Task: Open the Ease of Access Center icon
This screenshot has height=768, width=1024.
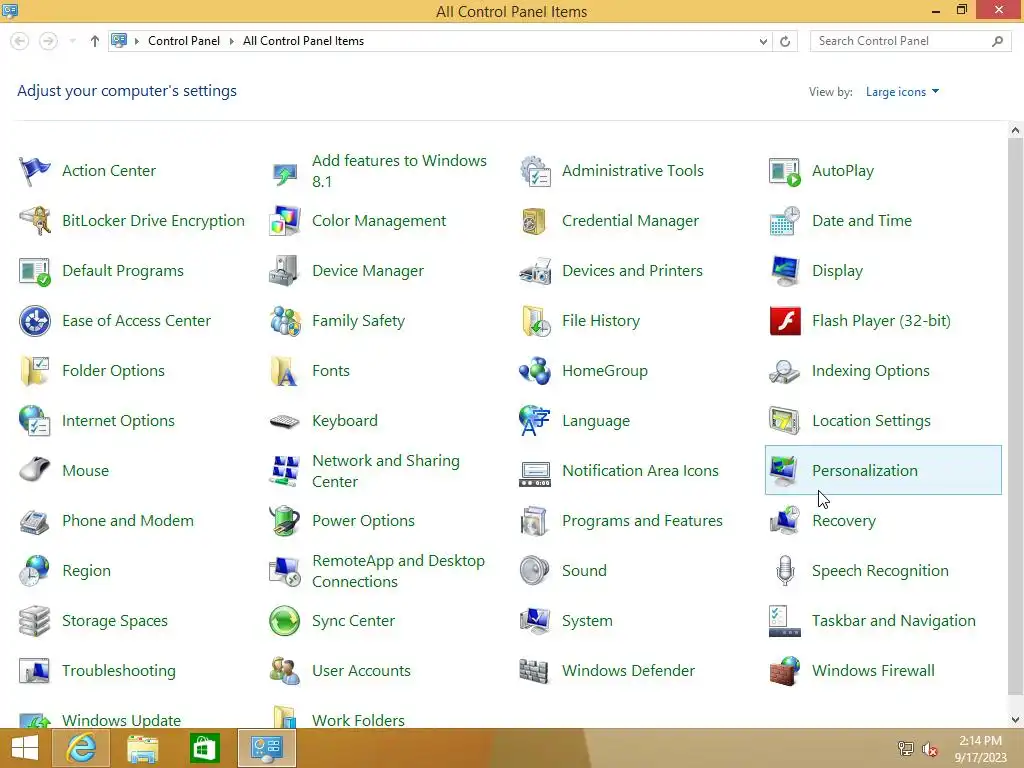Action: tap(35, 321)
